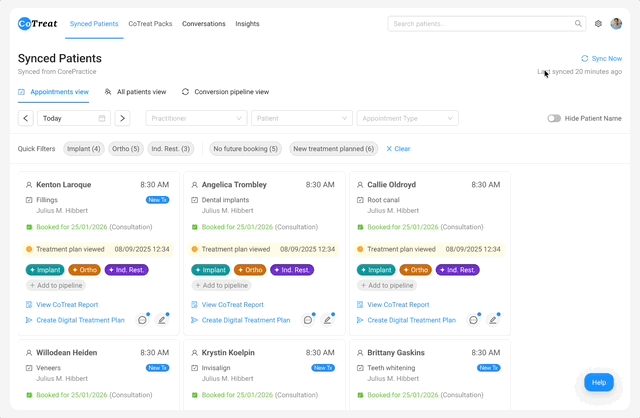Toggle the Implant (4) quick filter
The image size is (640, 418).
[84, 149]
